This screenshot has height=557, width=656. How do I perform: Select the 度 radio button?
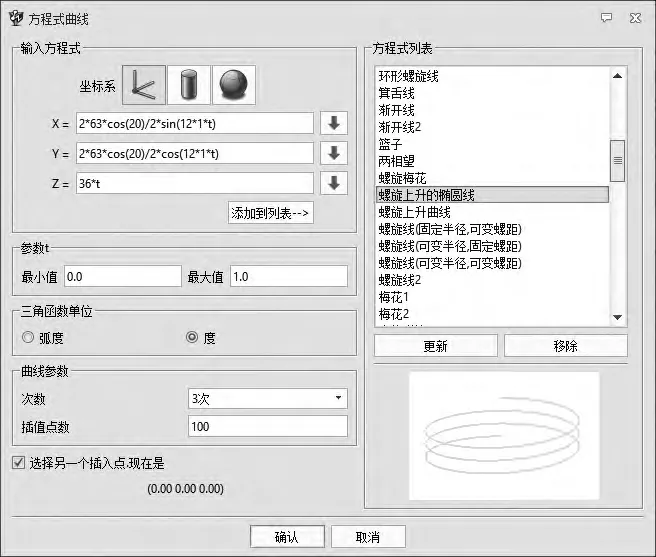pos(192,338)
